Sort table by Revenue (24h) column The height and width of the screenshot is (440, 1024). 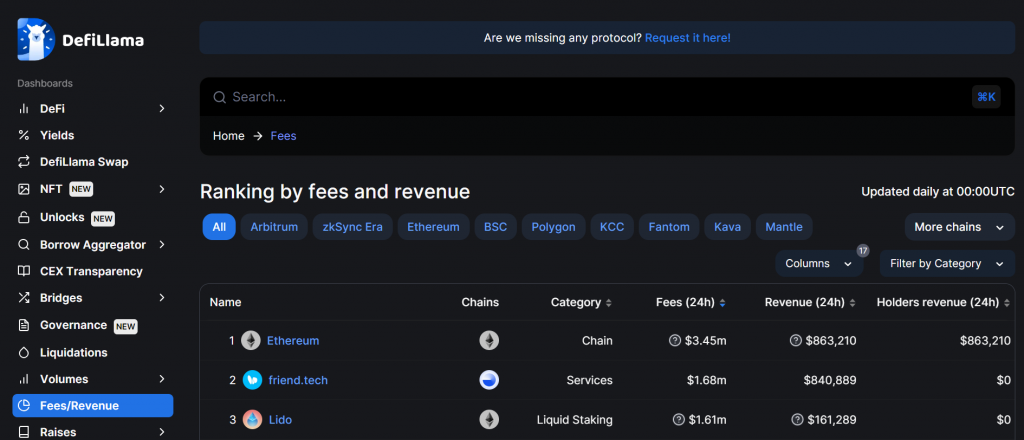(x=810, y=302)
